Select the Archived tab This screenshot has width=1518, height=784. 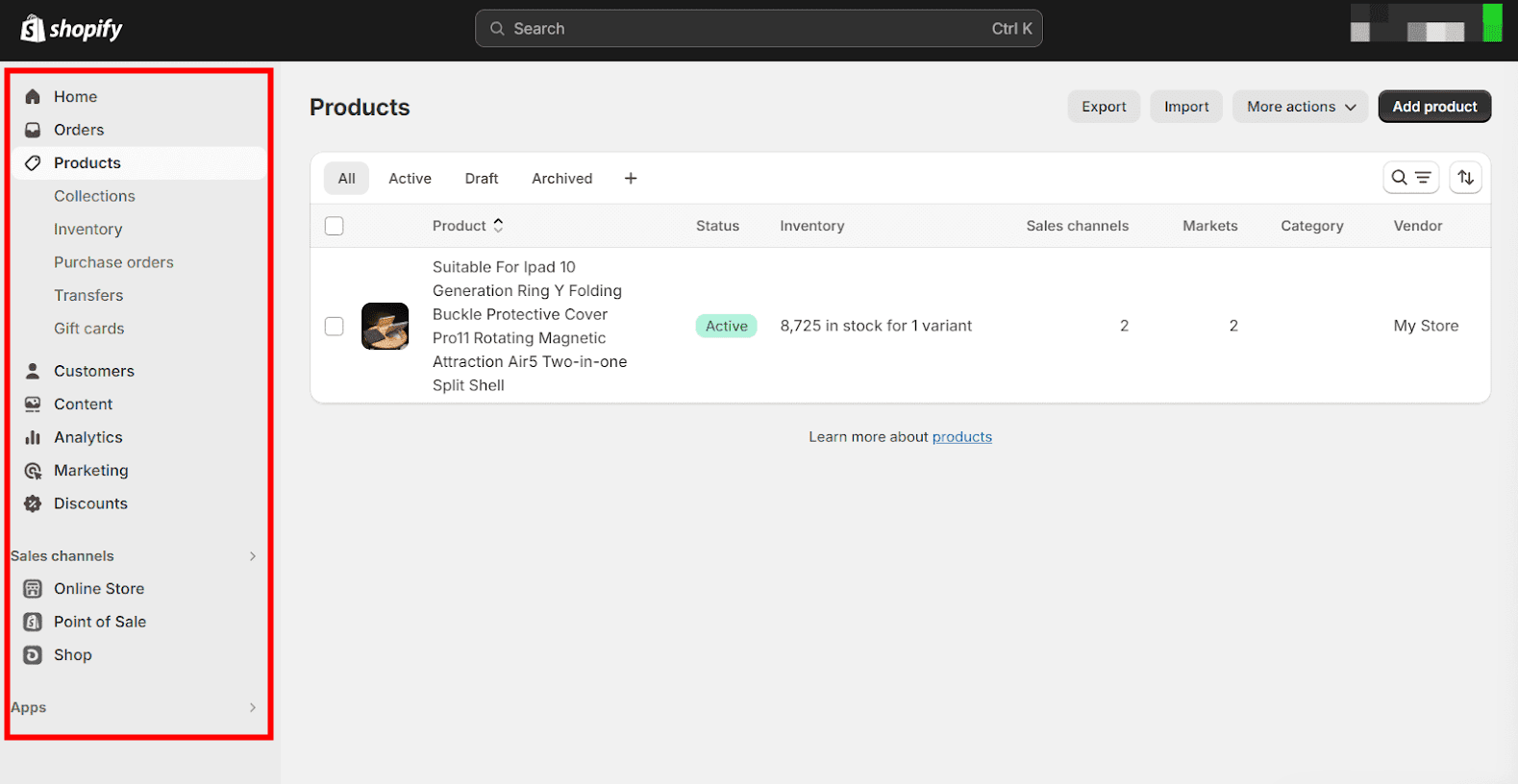[x=561, y=178]
